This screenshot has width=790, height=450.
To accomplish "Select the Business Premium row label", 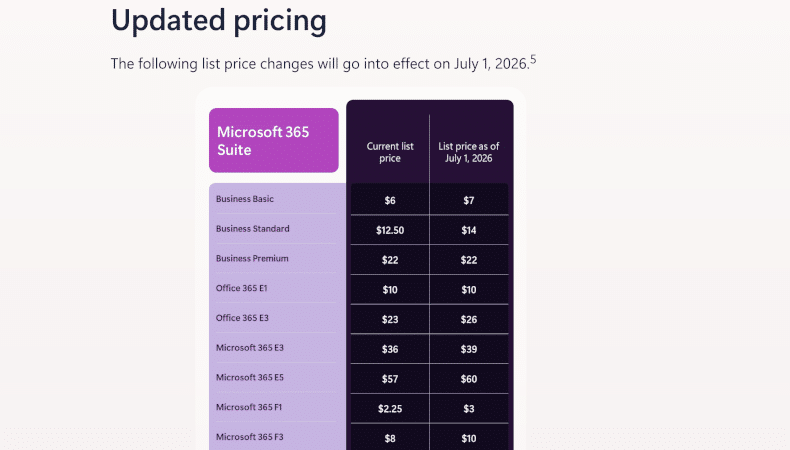I will [251, 259].
